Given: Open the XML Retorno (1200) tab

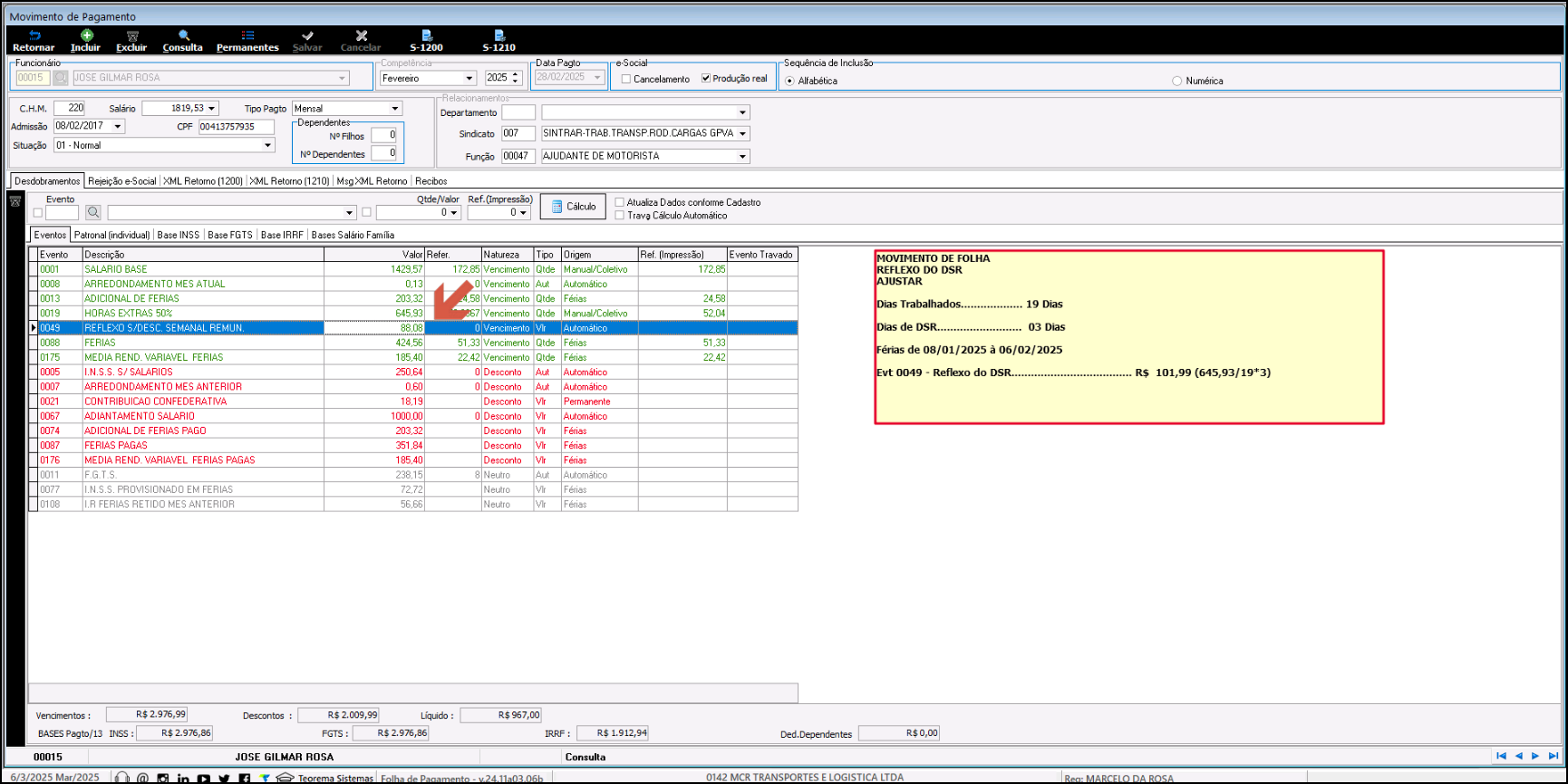Looking at the screenshot, I should click(203, 181).
